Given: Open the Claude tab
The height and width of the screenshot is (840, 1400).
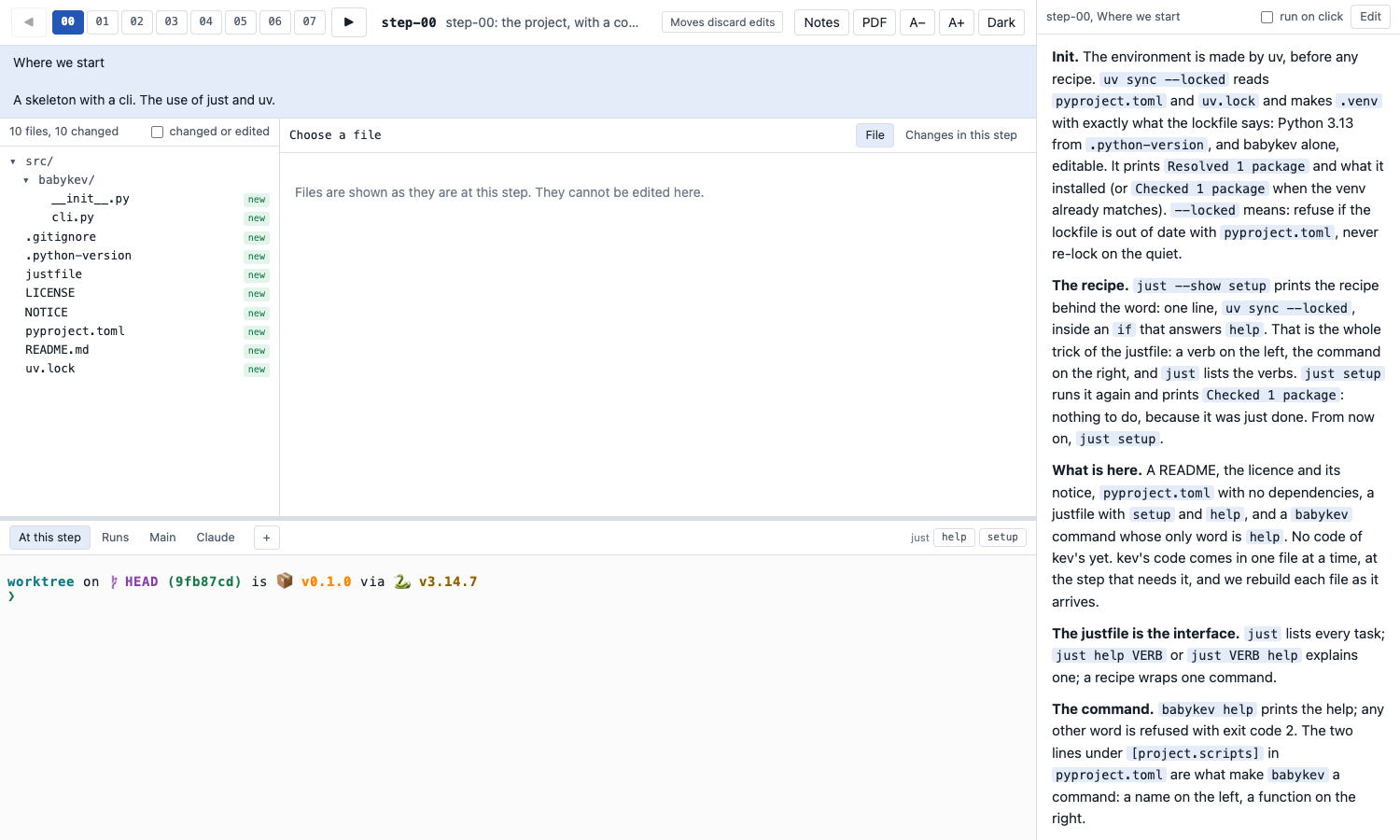Looking at the screenshot, I should pyautogui.click(x=216, y=538).
